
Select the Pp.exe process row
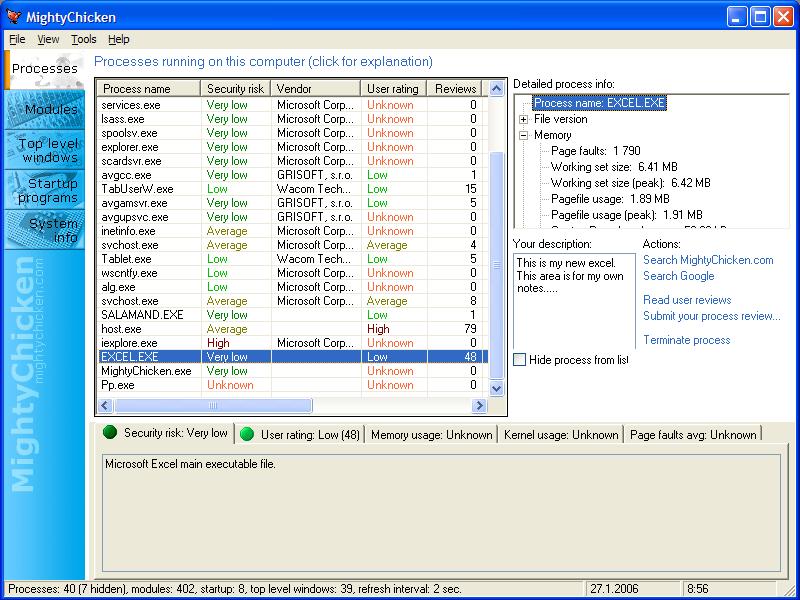point(293,385)
